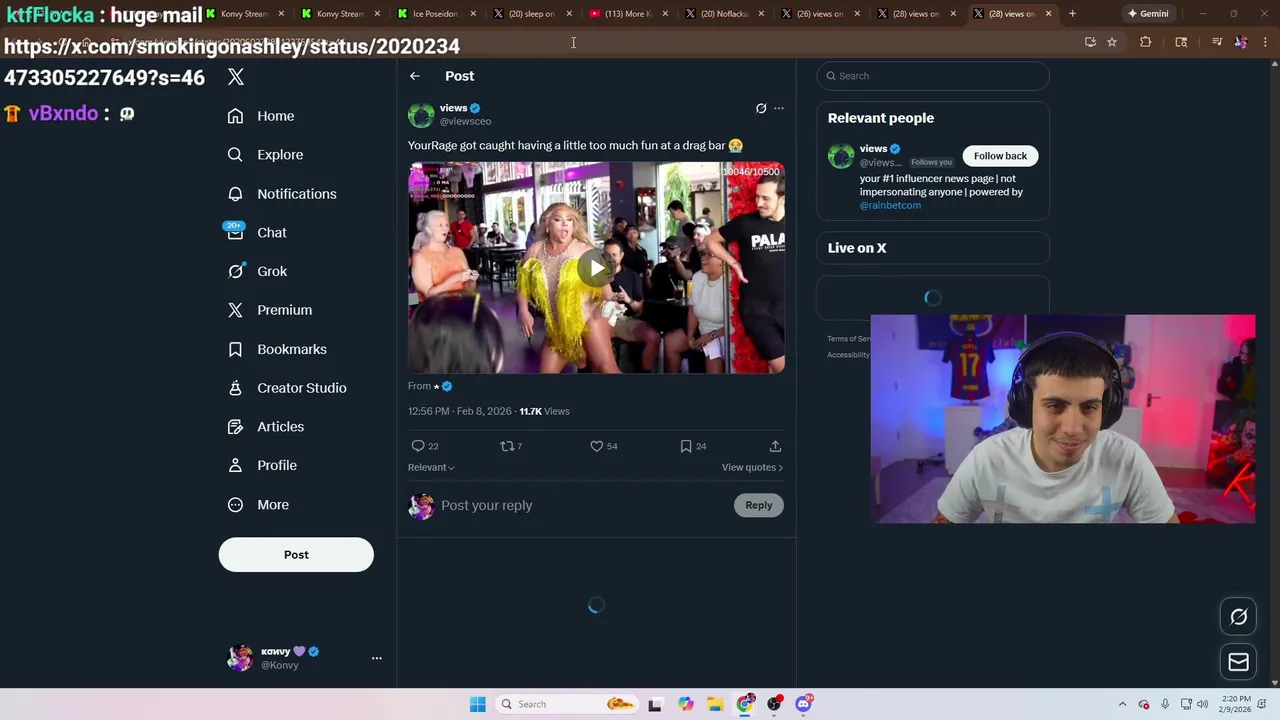Open Premium in the sidebar
1280x720 pixels.
[x=270, y=310]
